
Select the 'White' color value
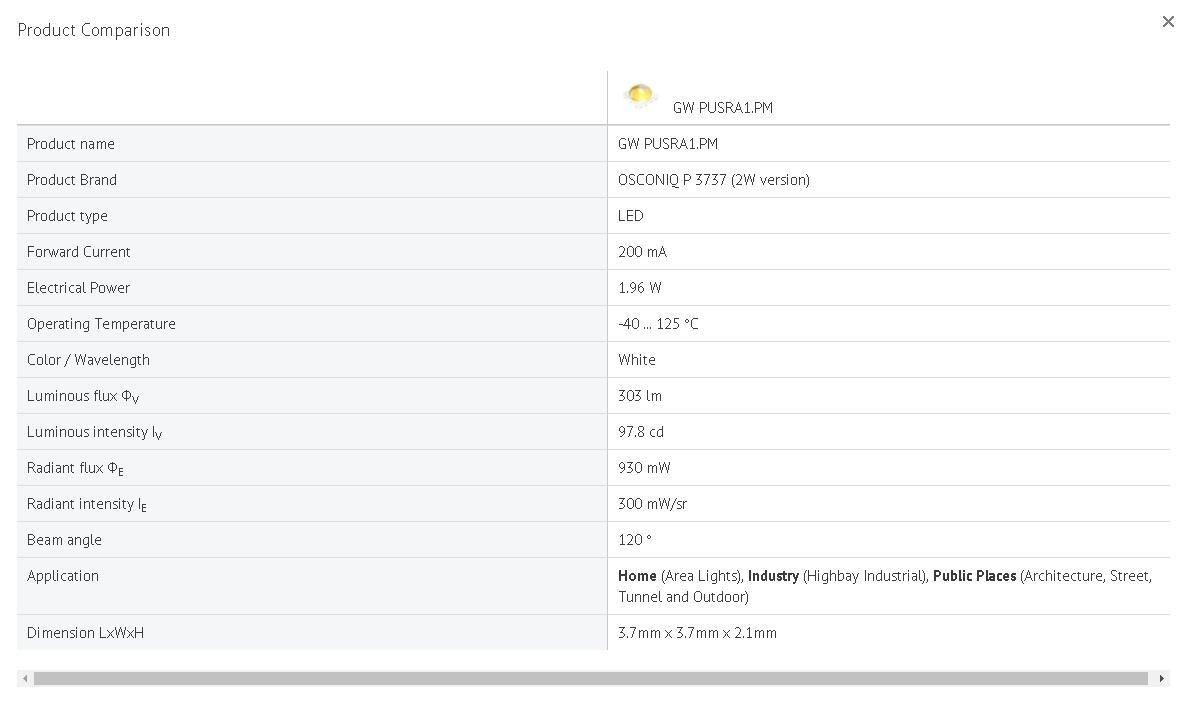[636, 360]
